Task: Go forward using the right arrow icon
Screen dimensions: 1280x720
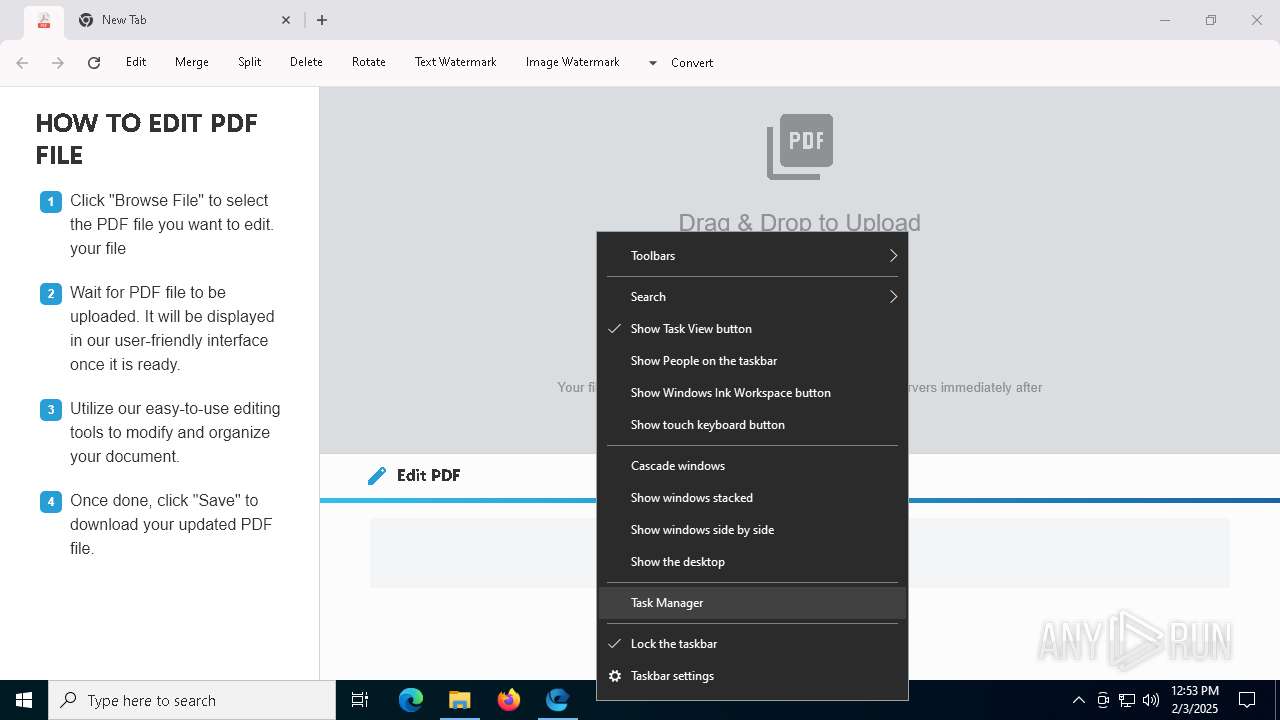Action: (x=58, y=62)
